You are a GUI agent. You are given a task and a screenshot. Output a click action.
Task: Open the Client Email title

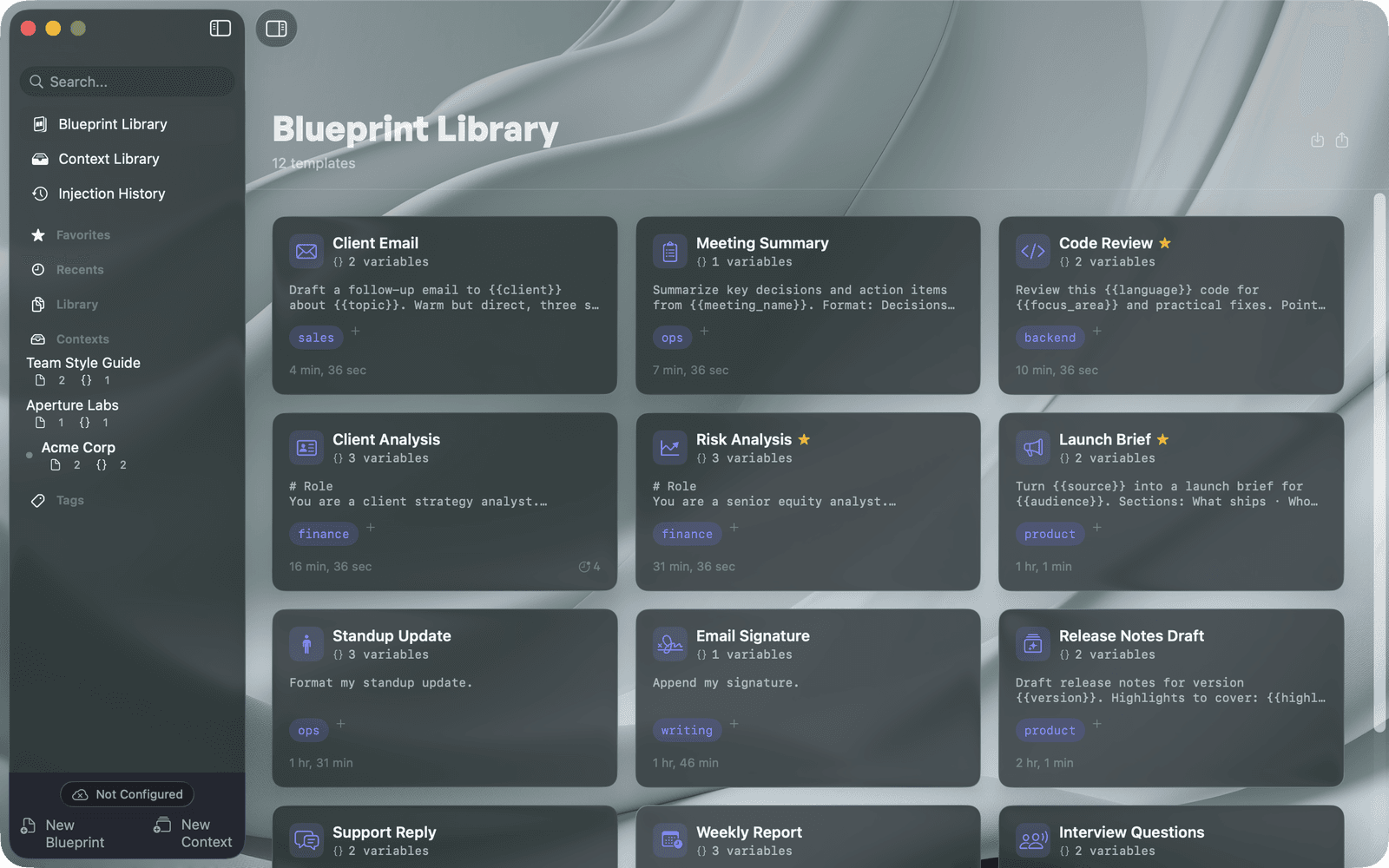coord(375,243)
